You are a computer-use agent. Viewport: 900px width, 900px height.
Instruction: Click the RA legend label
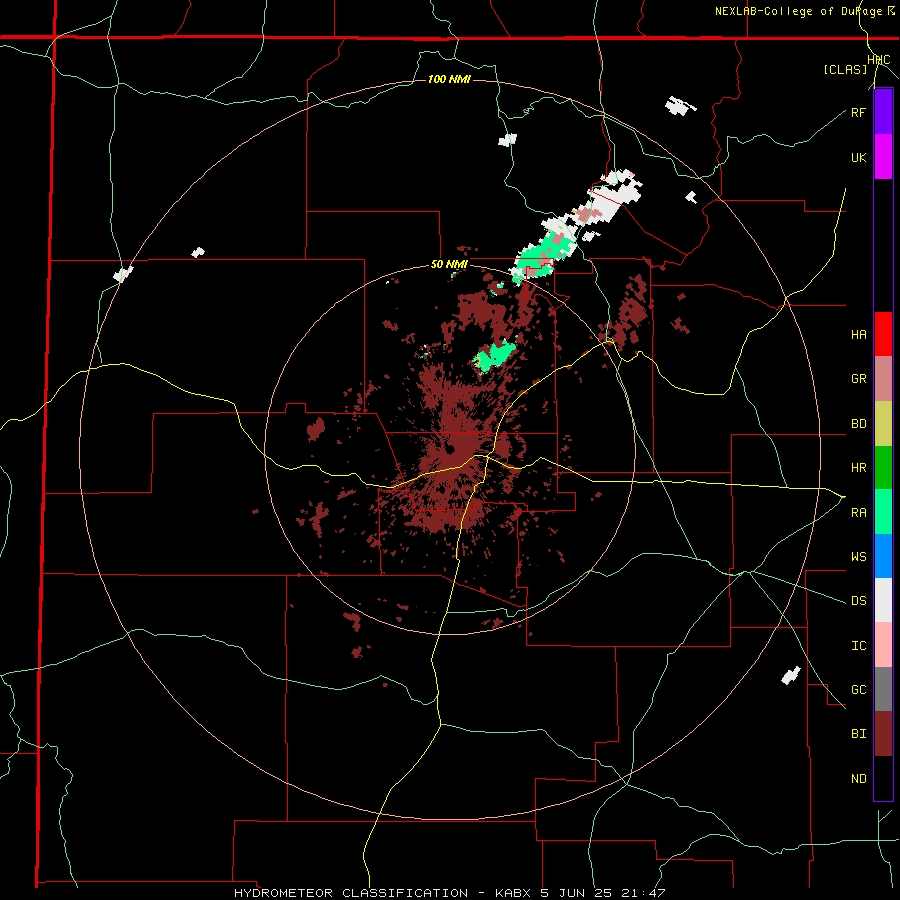click(x=859, y=513)
